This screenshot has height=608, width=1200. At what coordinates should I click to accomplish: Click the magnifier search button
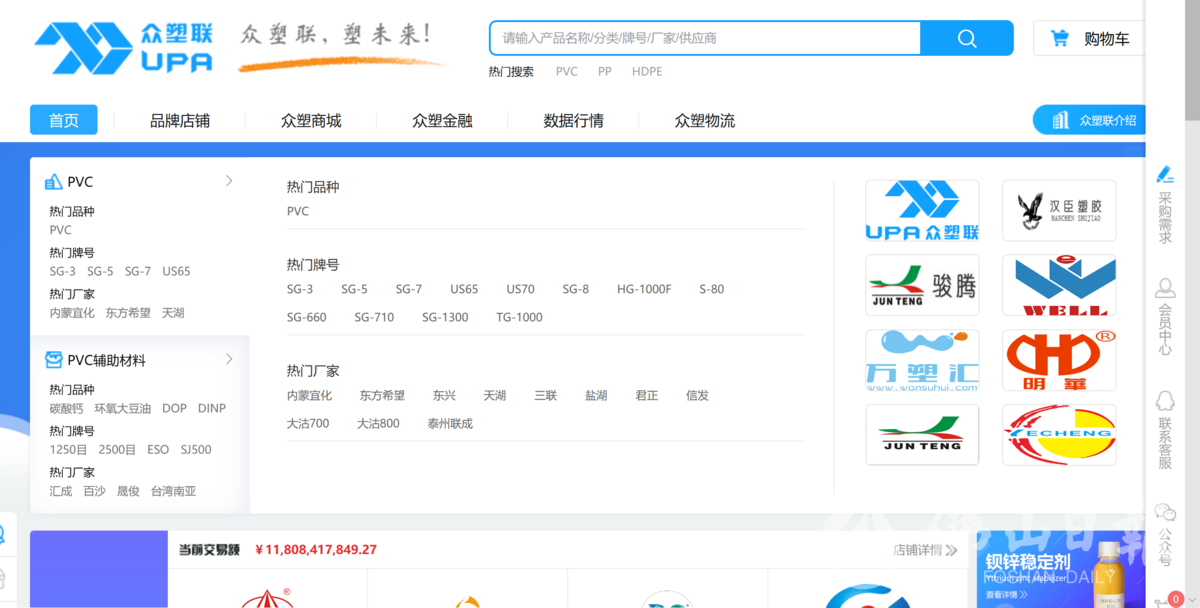(967, 38)
